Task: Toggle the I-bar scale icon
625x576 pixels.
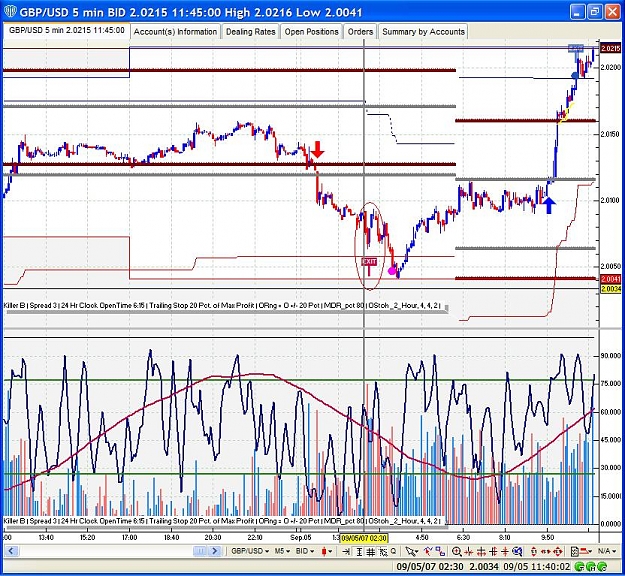Action: 359,551
